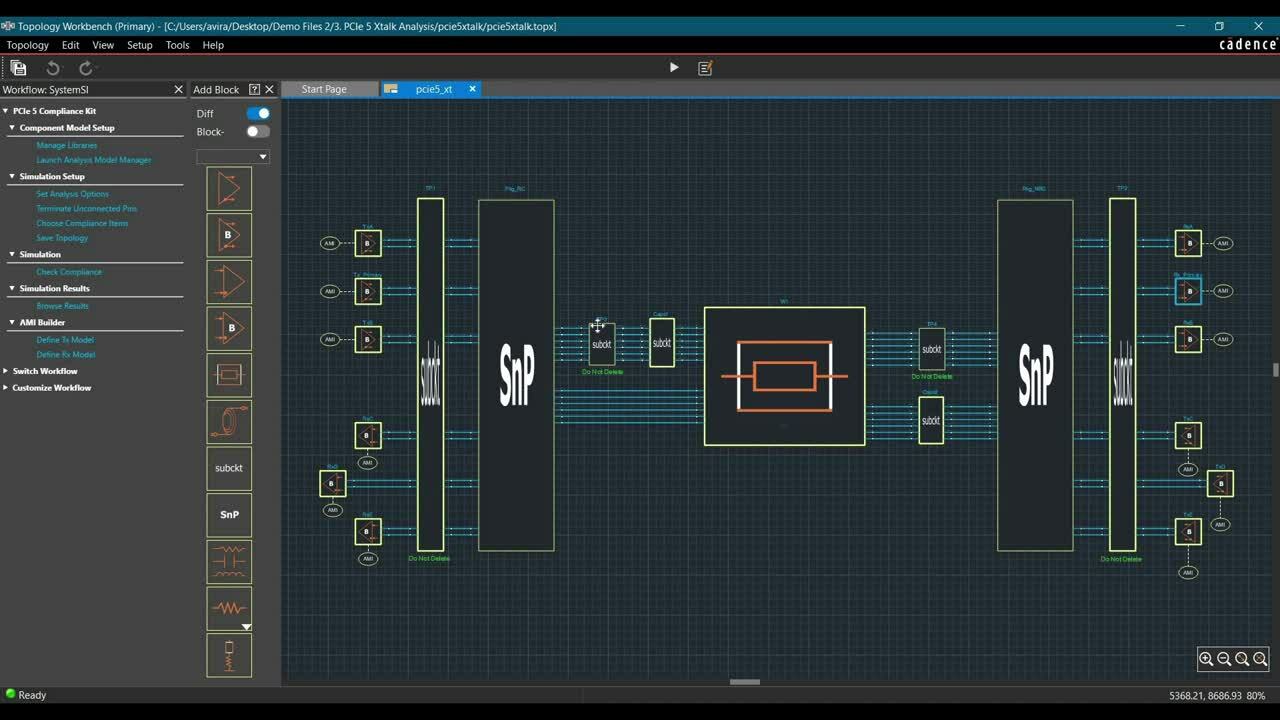Add a transmission line block
This screenshot has width=1280, height=720.
click(229, 375)
